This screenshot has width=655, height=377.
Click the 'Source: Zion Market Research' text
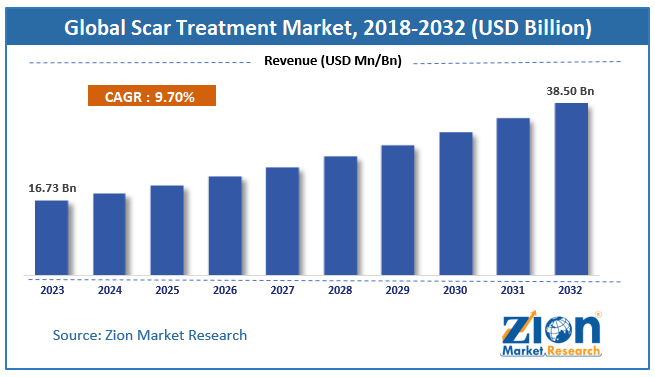150,335
